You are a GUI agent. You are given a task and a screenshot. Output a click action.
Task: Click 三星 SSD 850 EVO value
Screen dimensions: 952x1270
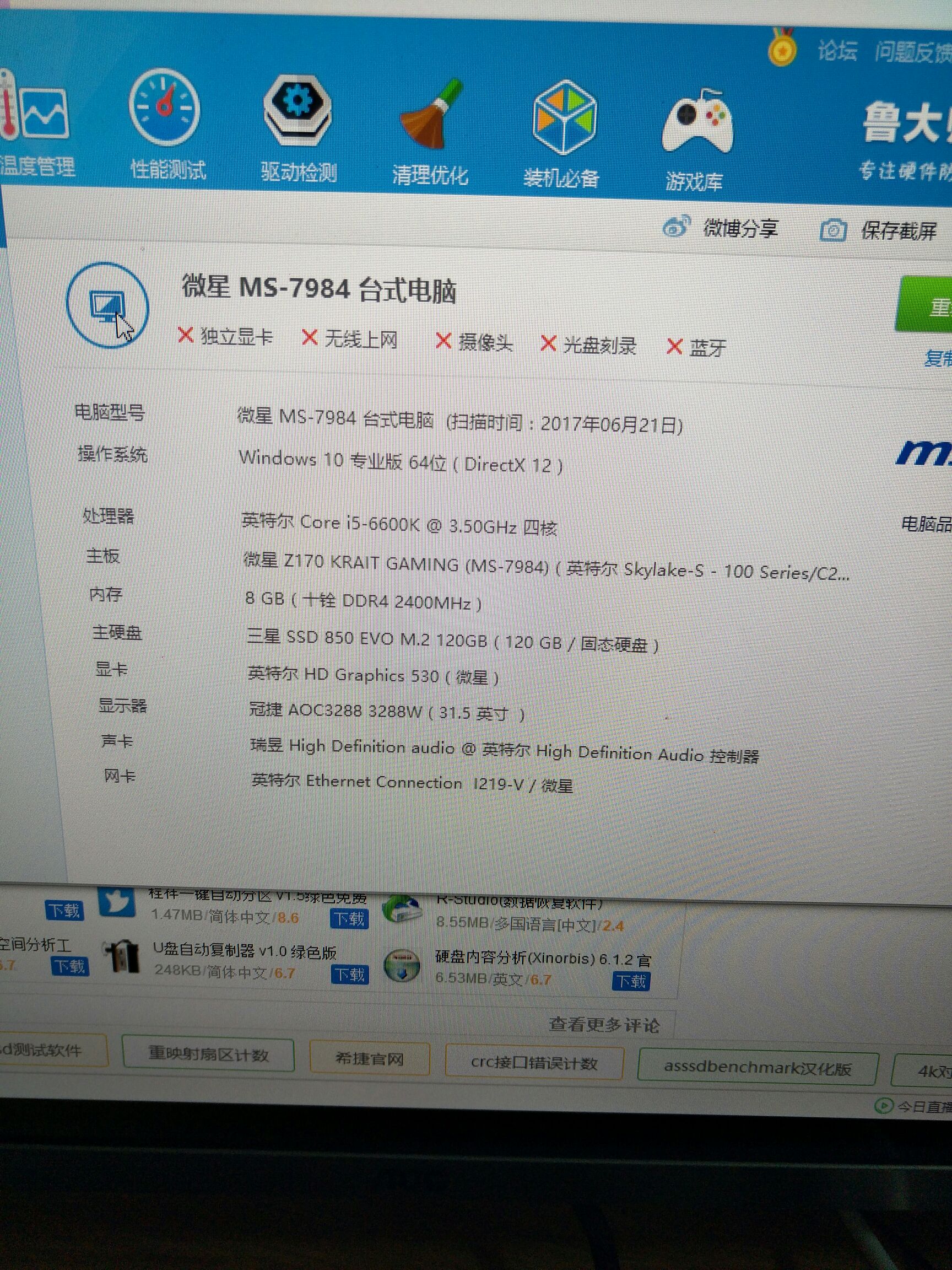453,641
